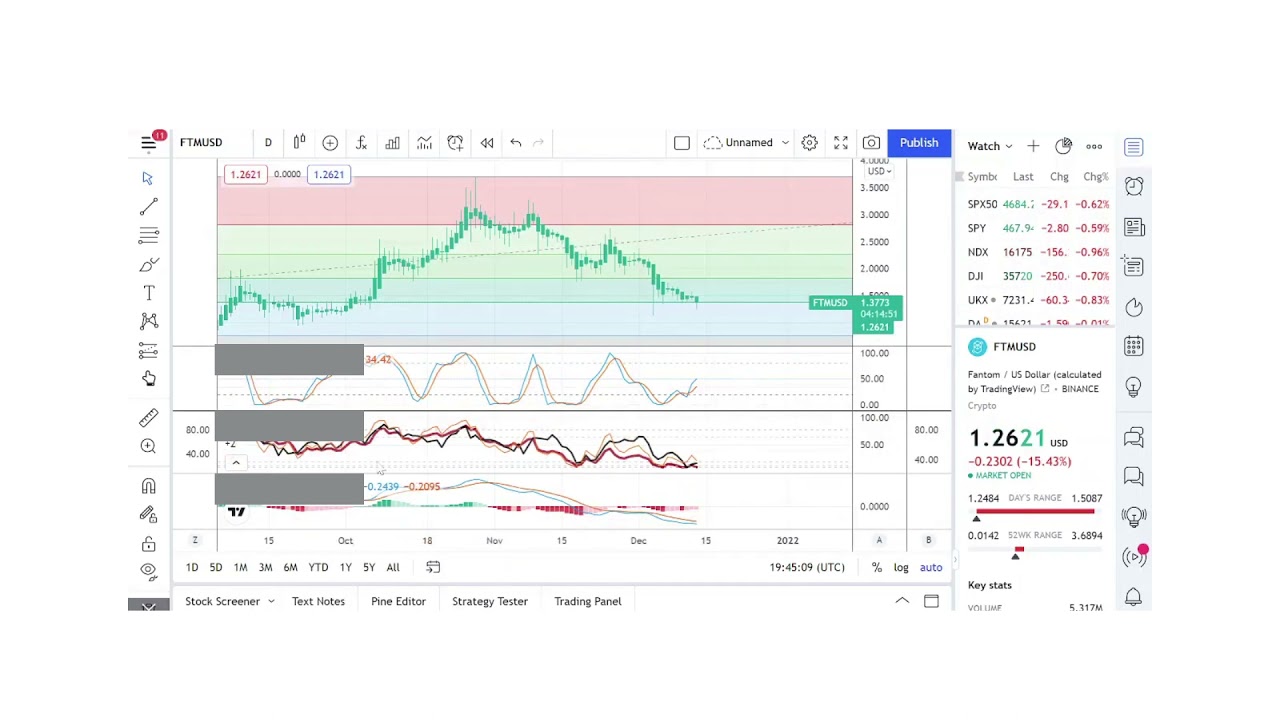This screenshot has width=1280, height=720.
Task: Open the fx indicators menu
Action: coord(361,143)
